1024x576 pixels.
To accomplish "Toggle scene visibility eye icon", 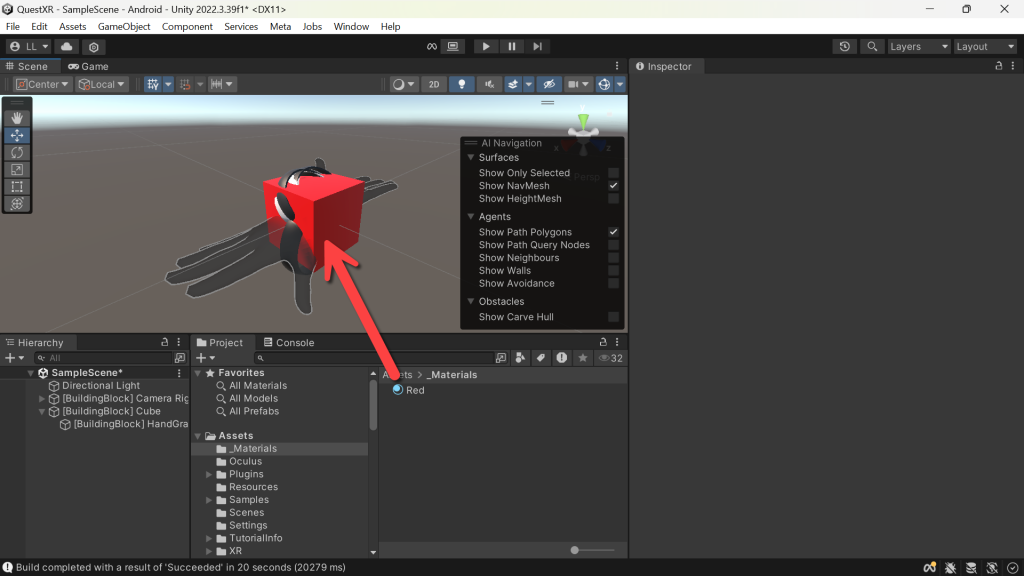I will click(549, 84).
